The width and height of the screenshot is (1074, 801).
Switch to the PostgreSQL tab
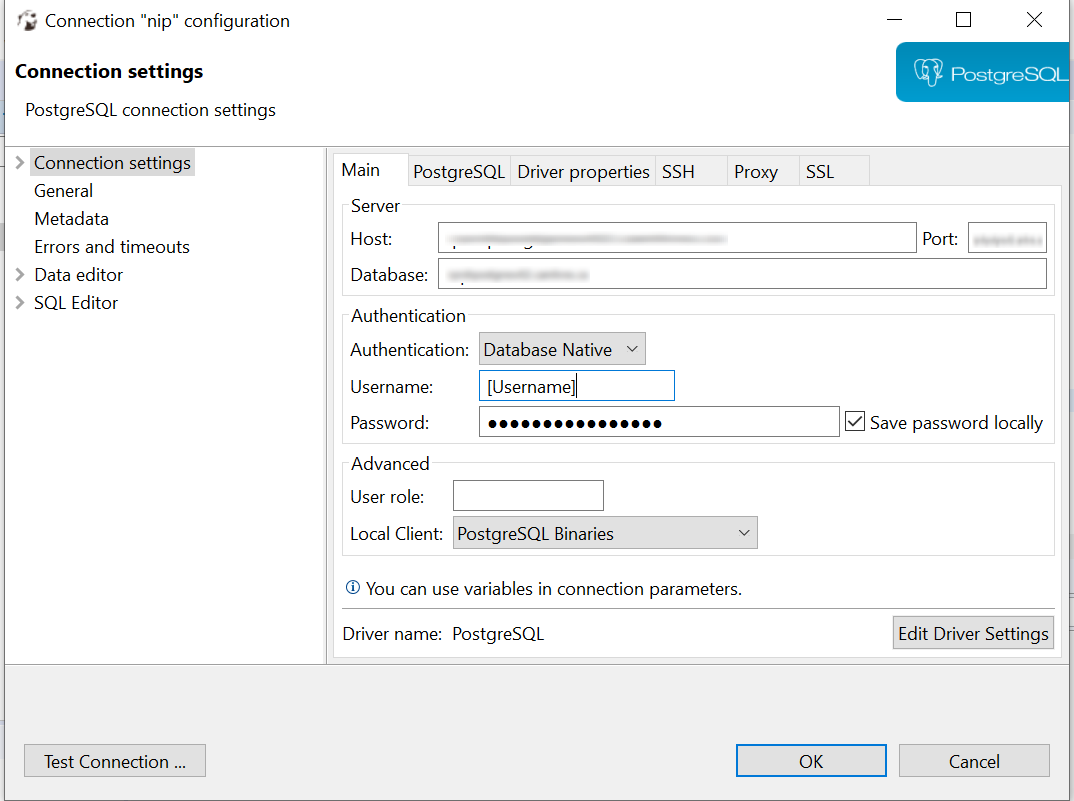[459, 172]
